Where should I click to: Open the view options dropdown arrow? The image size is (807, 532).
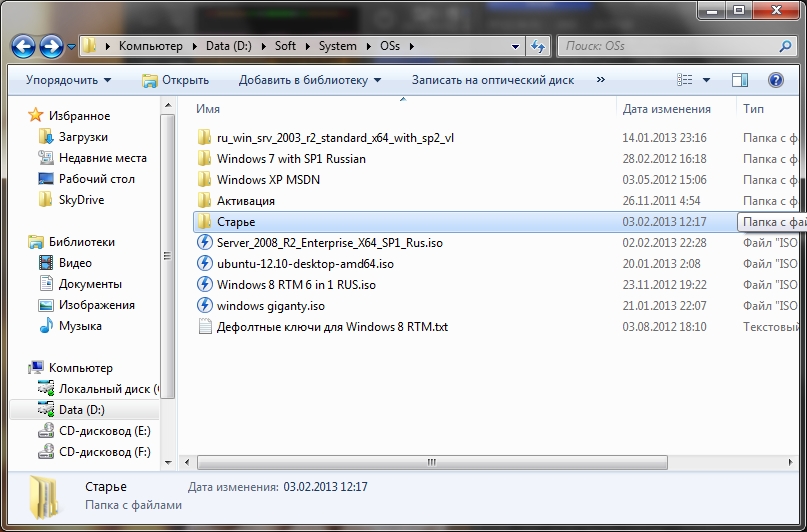pos(707,80)
